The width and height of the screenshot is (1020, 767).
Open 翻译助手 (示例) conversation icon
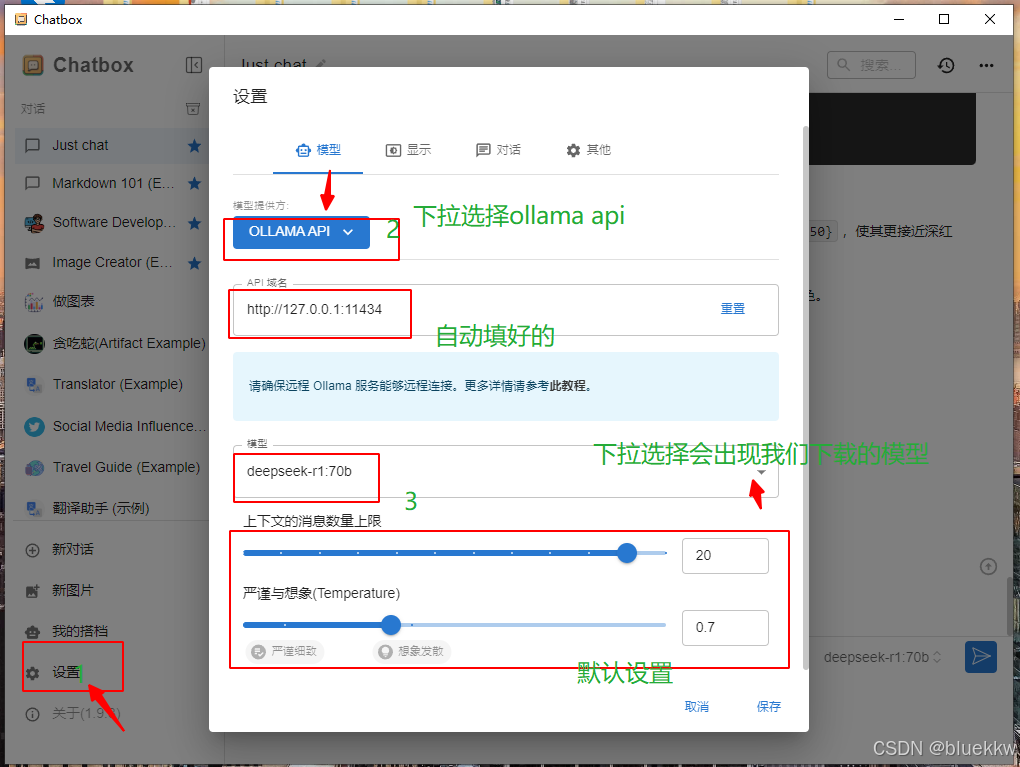(34, 508)
